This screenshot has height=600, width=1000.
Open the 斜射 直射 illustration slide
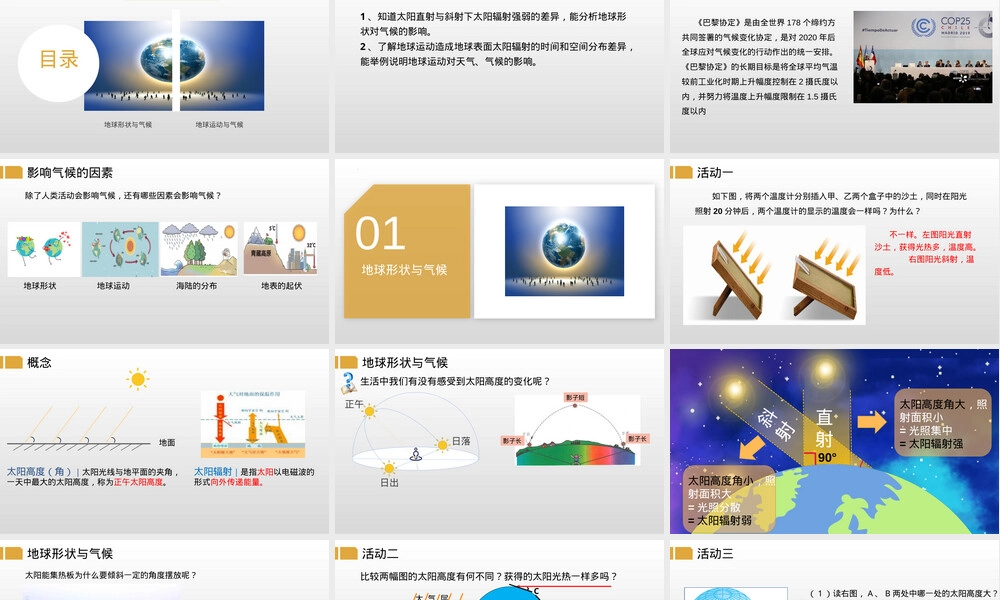point(835,441)
